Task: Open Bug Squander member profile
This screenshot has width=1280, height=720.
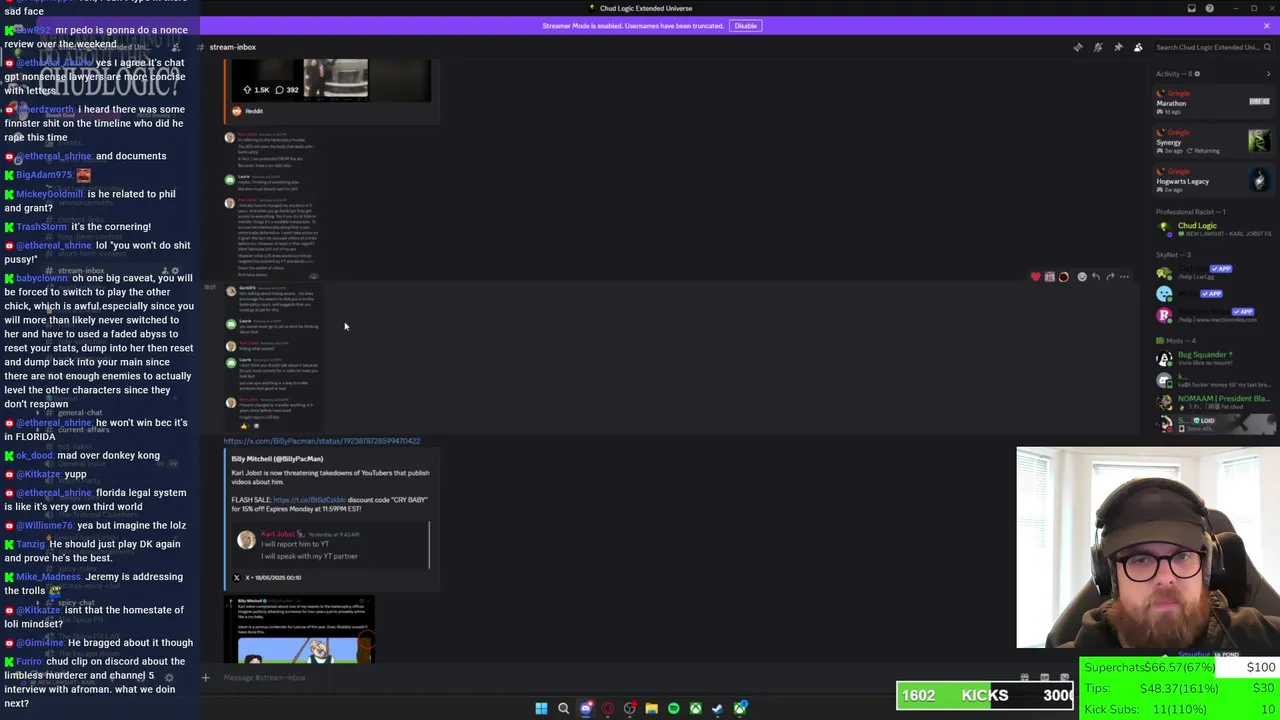Action: (1214, 359)
